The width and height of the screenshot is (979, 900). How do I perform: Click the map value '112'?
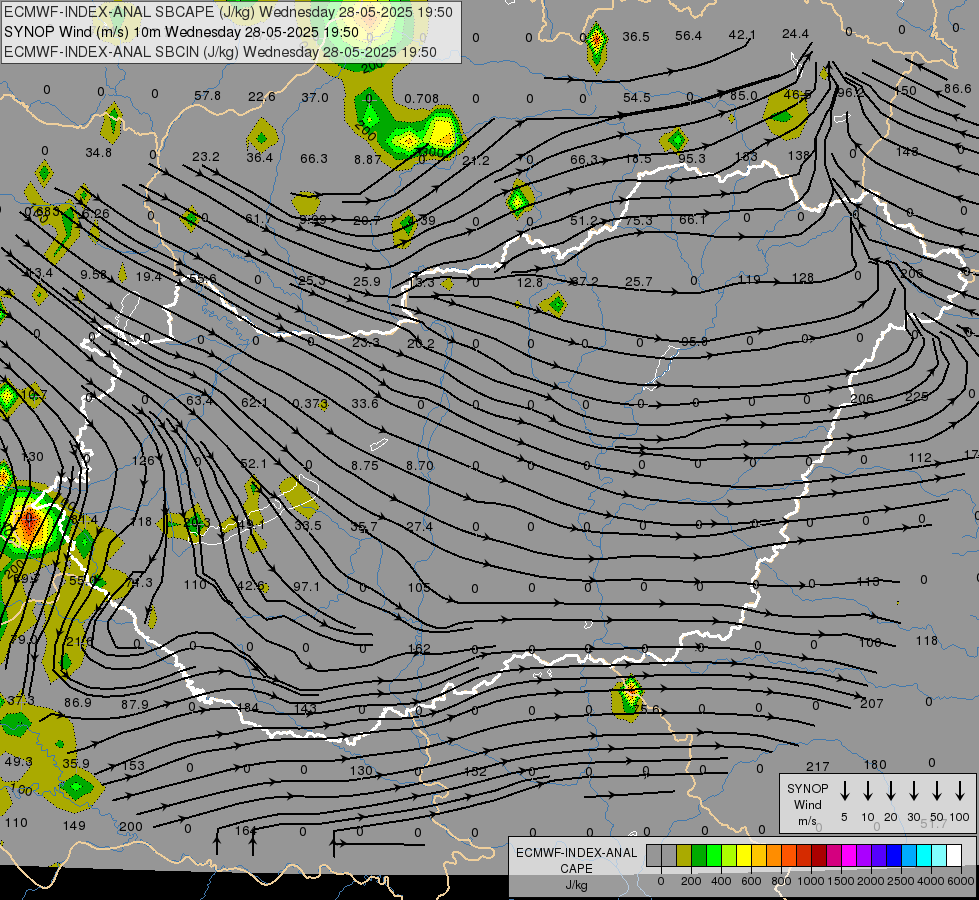tap(920, 458)
